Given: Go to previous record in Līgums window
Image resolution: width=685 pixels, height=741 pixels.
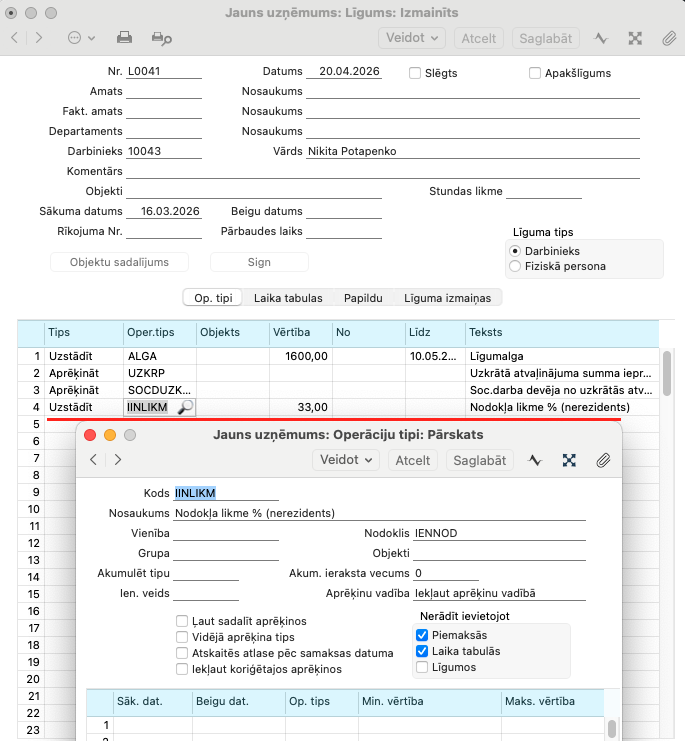Looking at the screenshot, I should 15,38.
